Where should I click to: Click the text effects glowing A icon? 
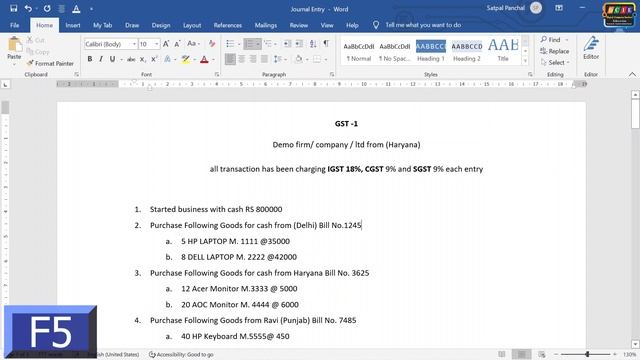(x=168, y=60)
